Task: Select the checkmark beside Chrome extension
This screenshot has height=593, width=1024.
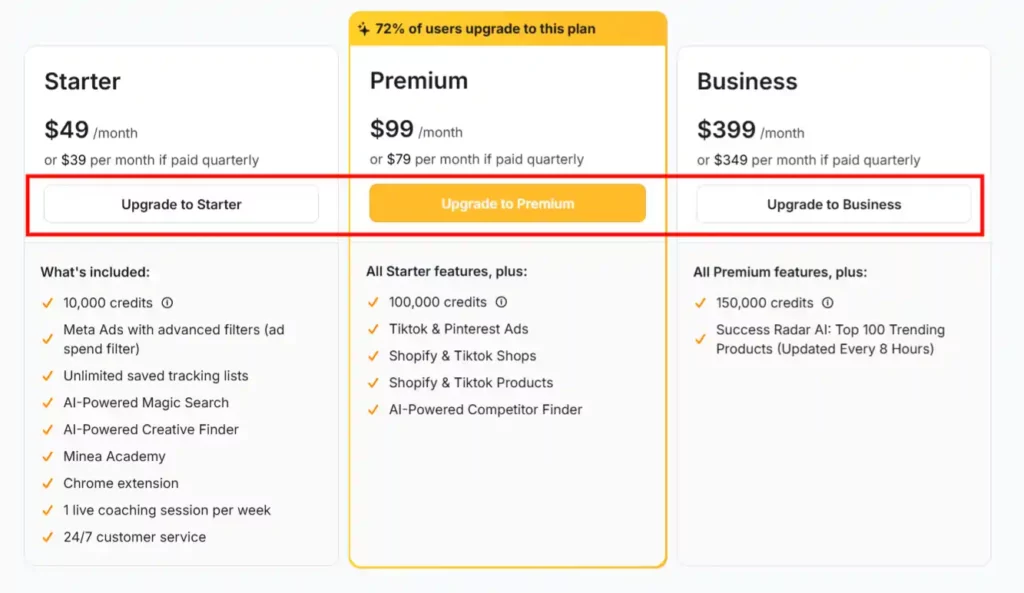Action: click(47, 483)
